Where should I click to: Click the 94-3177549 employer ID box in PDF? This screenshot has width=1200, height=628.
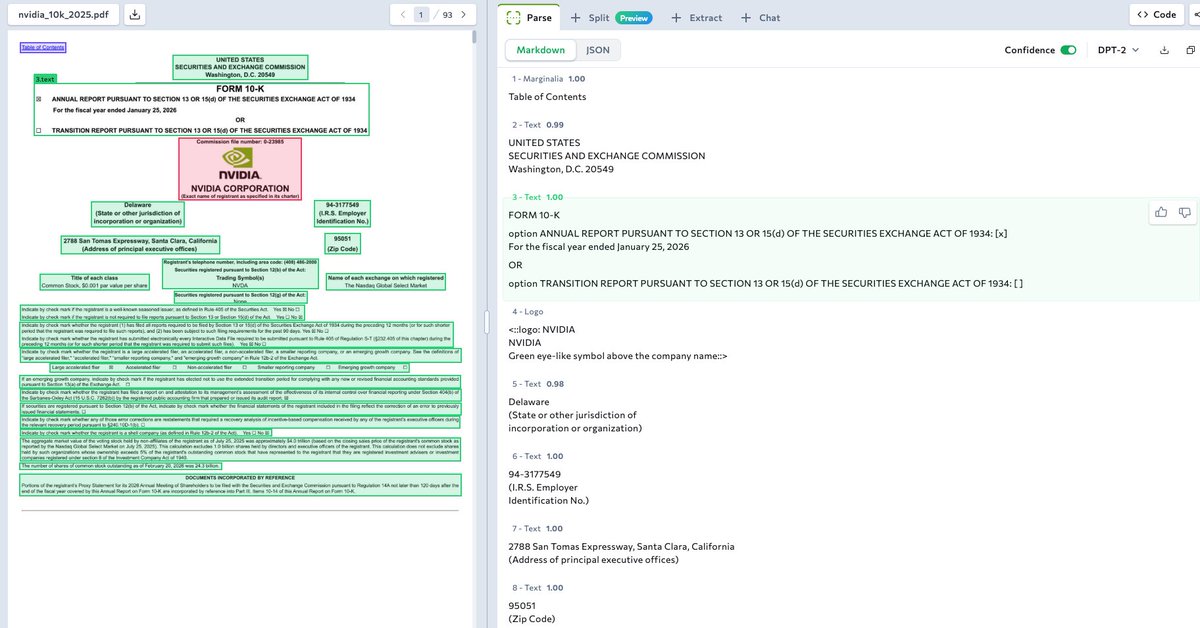(x=343, y=213)
